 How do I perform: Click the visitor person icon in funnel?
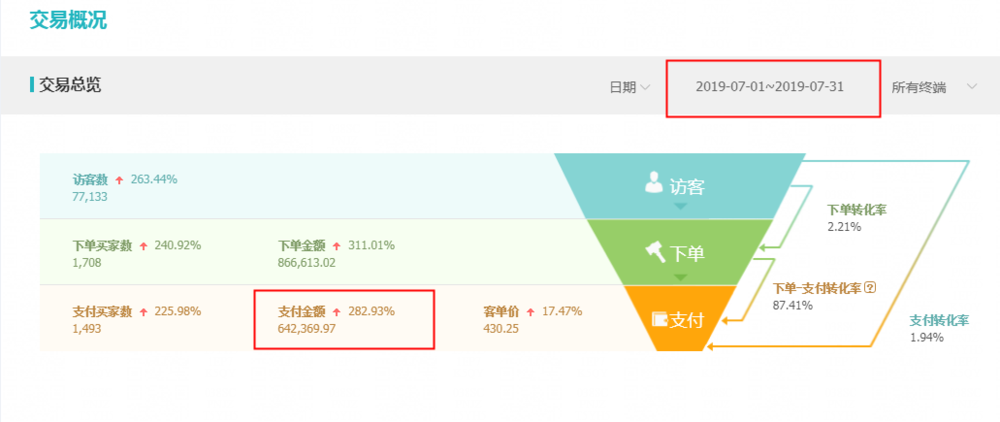click(x=654, y=182)
